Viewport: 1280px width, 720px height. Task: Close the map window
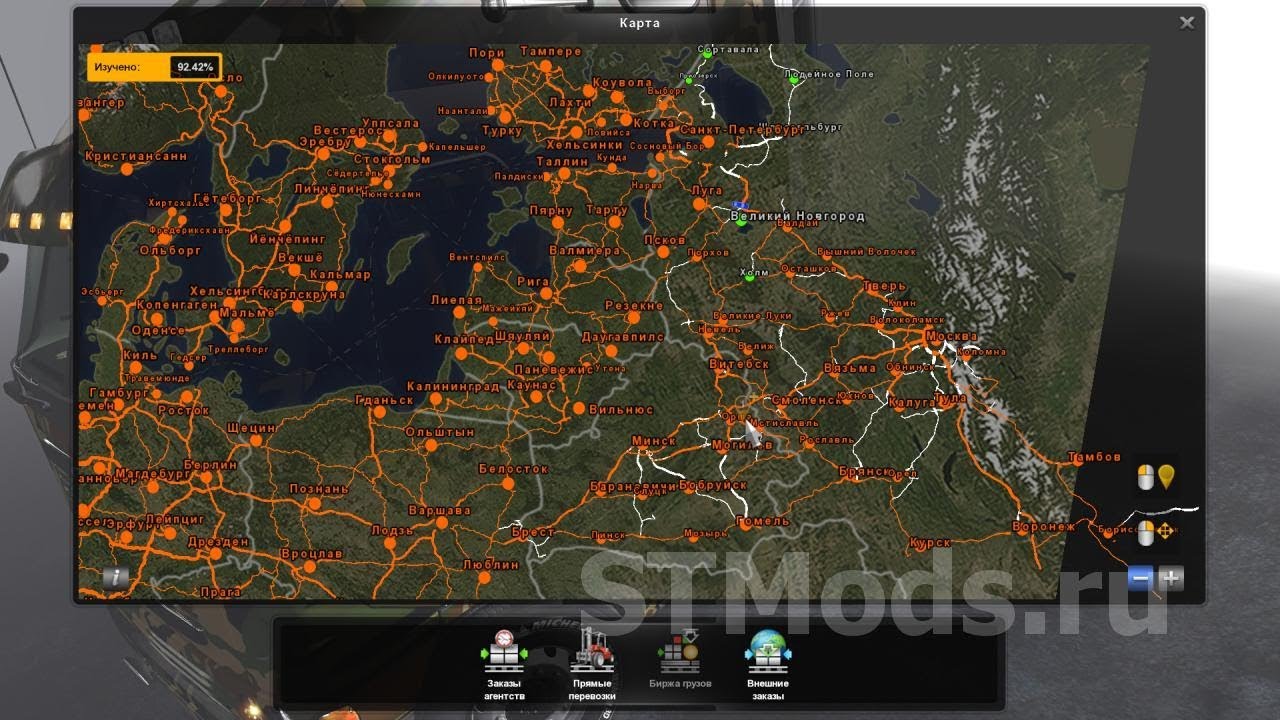coord(1186,23)
